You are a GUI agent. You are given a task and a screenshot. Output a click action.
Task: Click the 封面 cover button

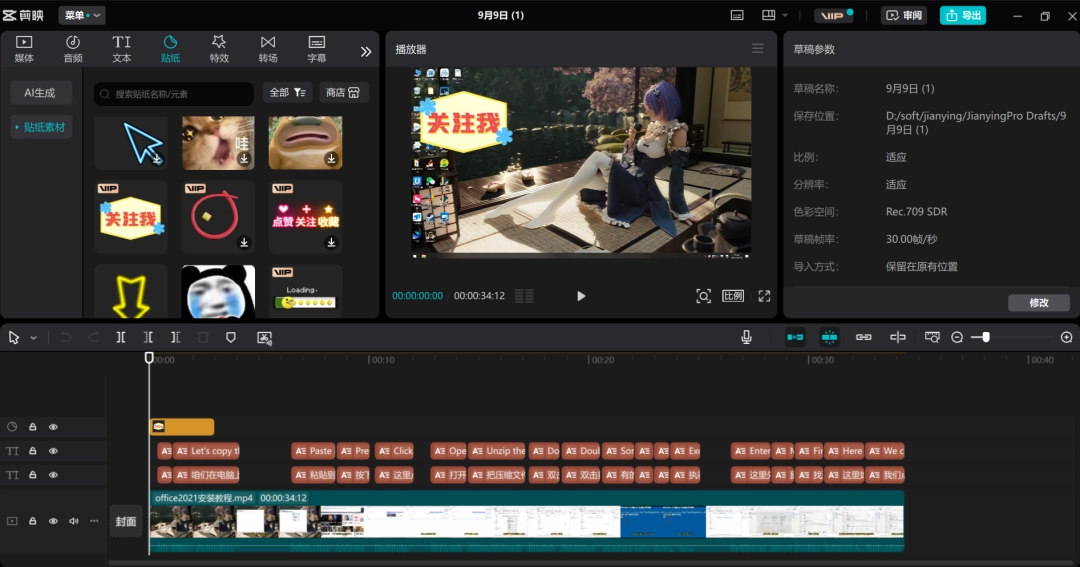click(125, 522)
